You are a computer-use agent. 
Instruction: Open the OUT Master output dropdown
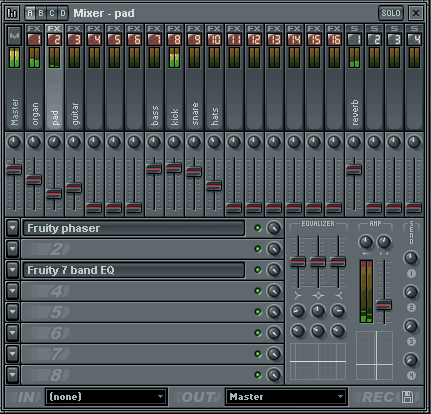286,397
